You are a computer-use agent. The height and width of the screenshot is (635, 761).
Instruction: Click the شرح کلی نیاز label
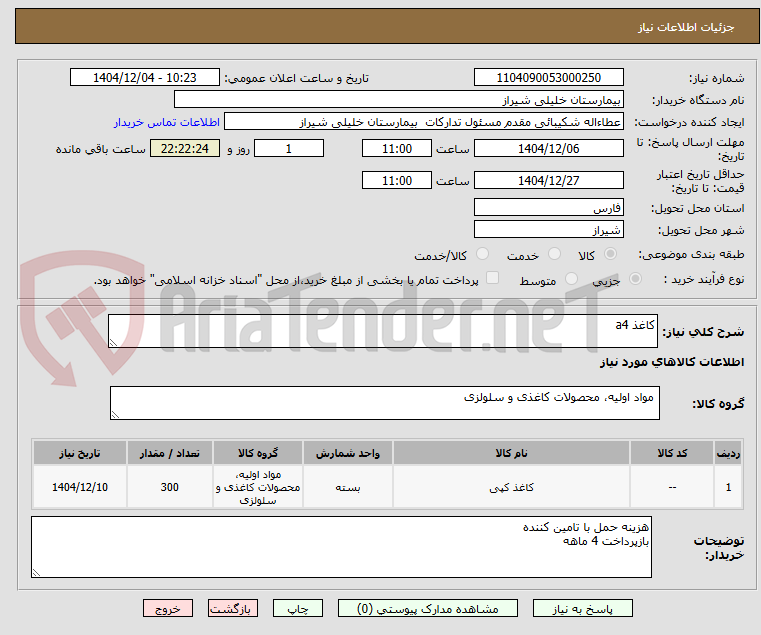coord(703,332)
